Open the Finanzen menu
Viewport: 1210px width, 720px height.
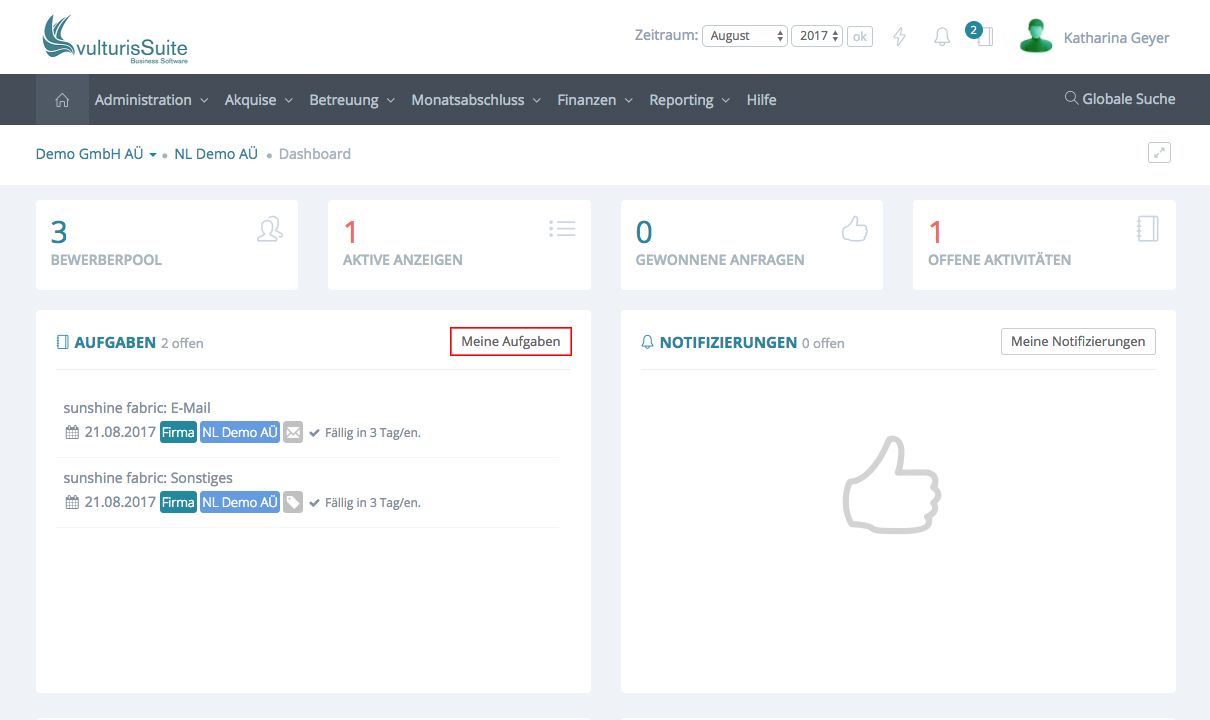[594, 100]
